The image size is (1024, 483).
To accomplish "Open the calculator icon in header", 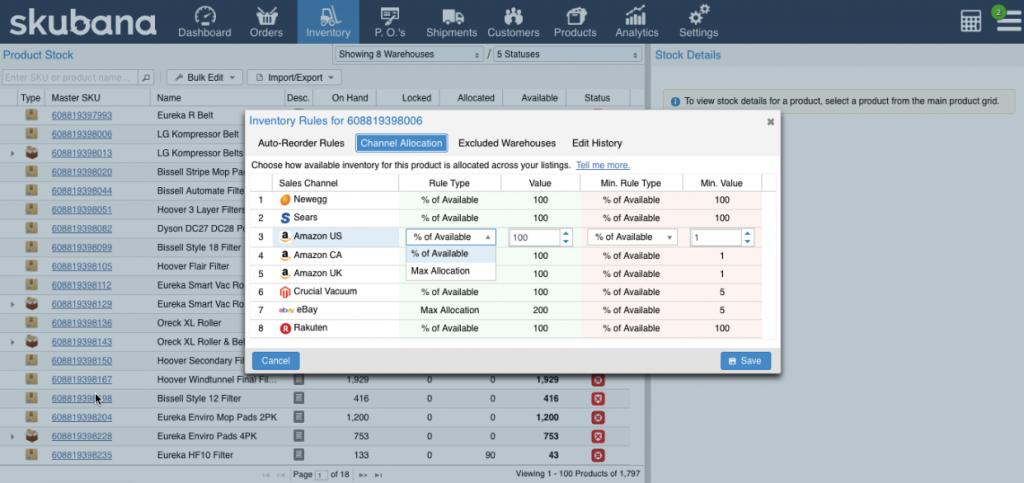I will (971, 21).
